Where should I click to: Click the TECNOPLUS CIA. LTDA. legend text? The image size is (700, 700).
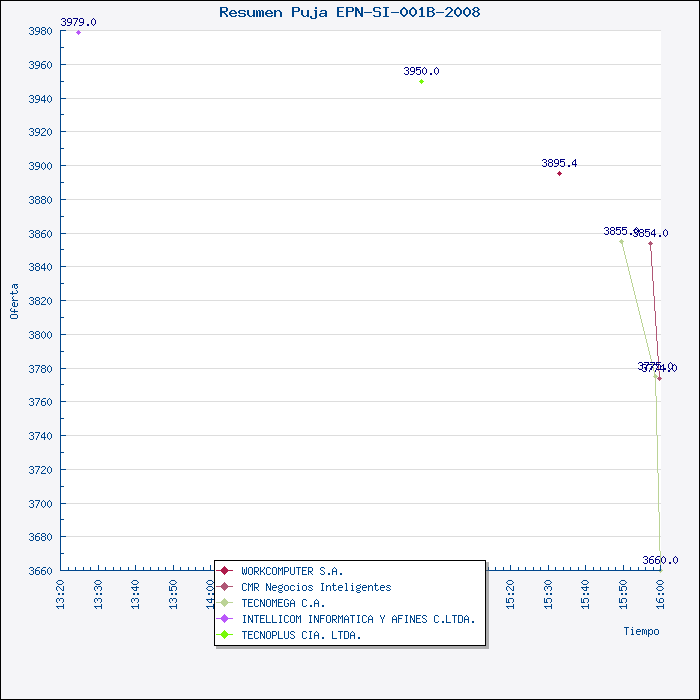click(301, 635)
